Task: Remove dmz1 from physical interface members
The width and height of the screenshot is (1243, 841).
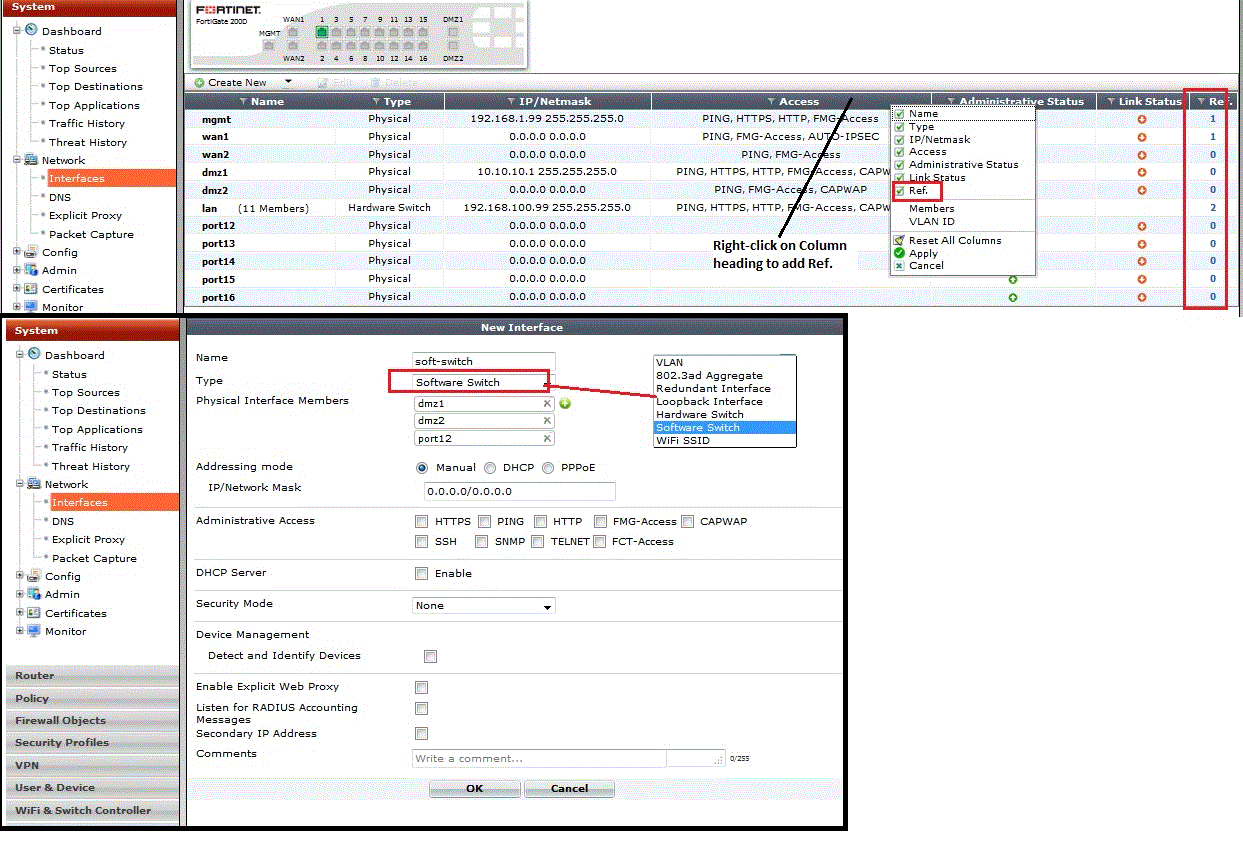Action: point(547,404)
